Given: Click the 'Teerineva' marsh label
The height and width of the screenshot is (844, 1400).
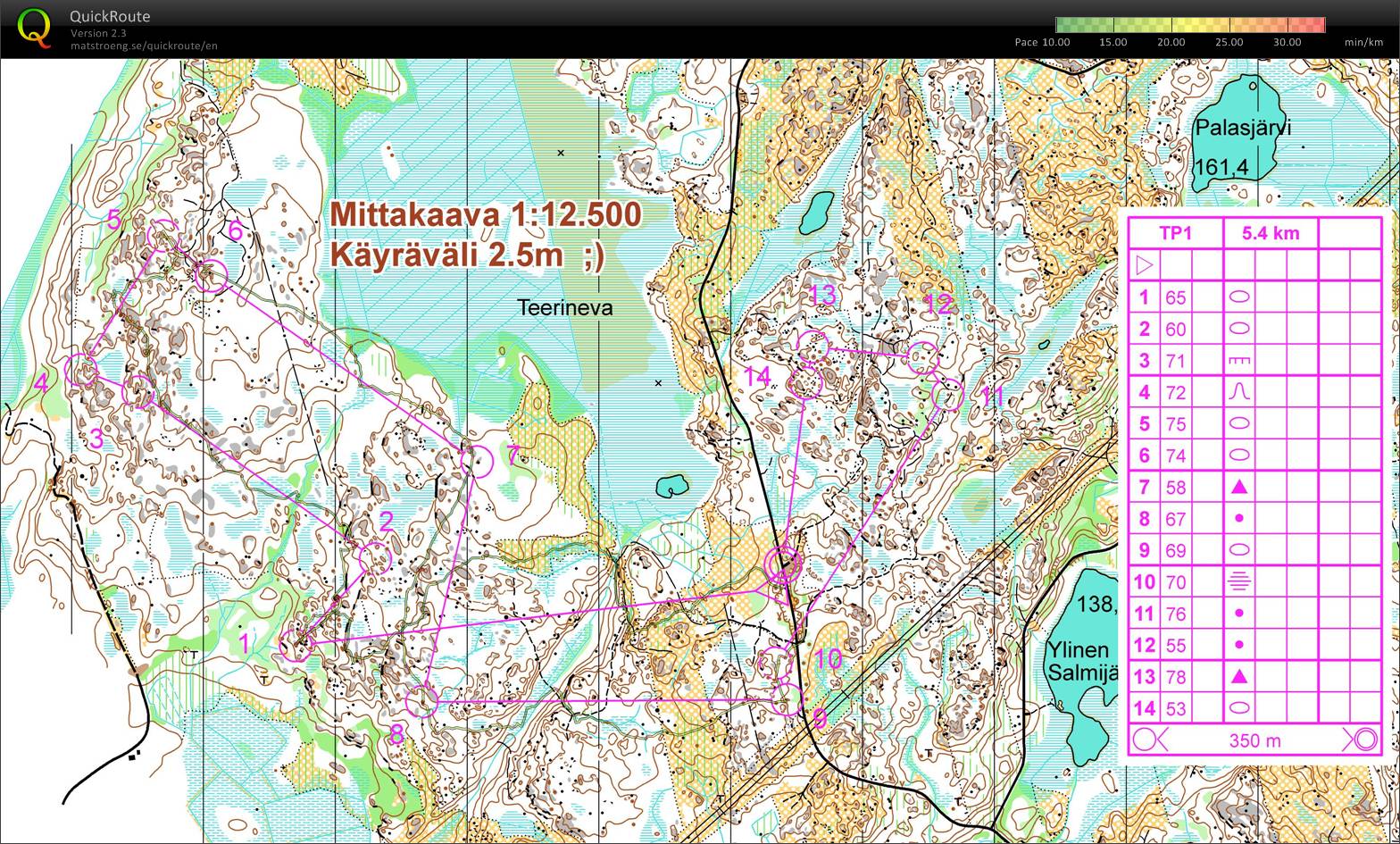Looking at the screenshot, I should (565, 308).
